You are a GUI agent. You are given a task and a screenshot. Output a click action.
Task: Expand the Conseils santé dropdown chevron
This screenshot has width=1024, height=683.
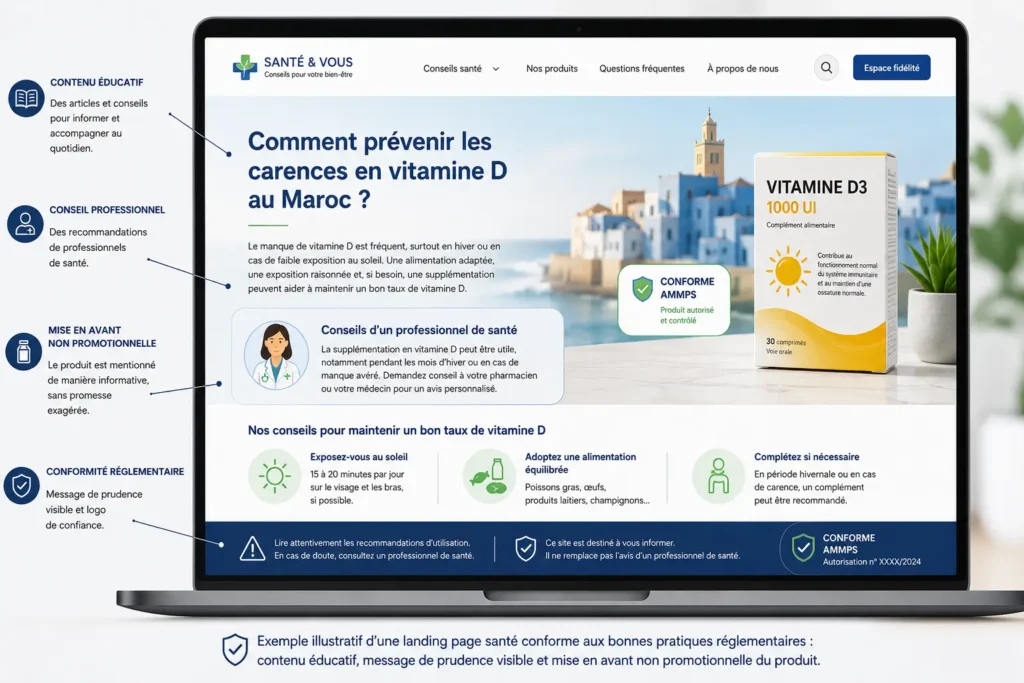click(x=496, y=69)
